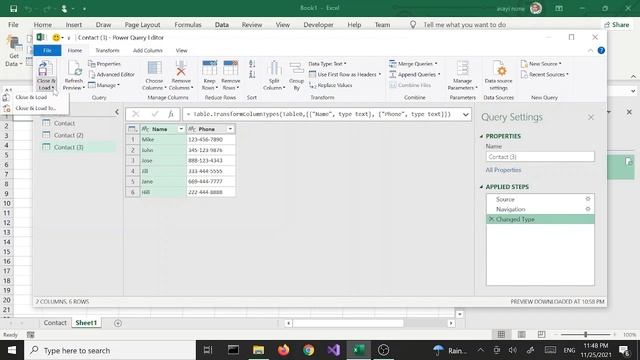Select the Contact (2) query

(69, 135)
